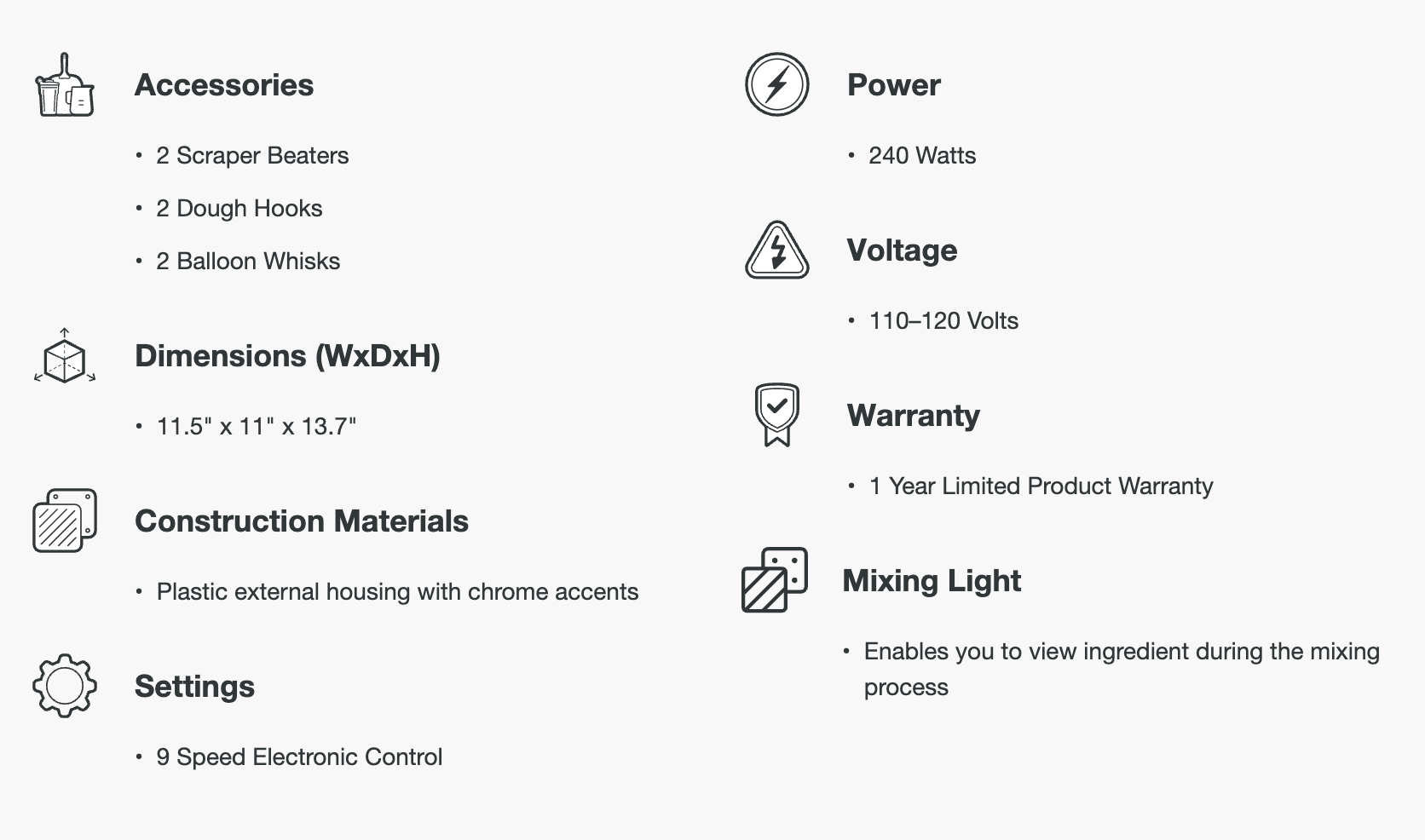Click the Mixing Light heading
Image resolution: width=1425 pixels, height=840 pixels.
click(932, 581)
